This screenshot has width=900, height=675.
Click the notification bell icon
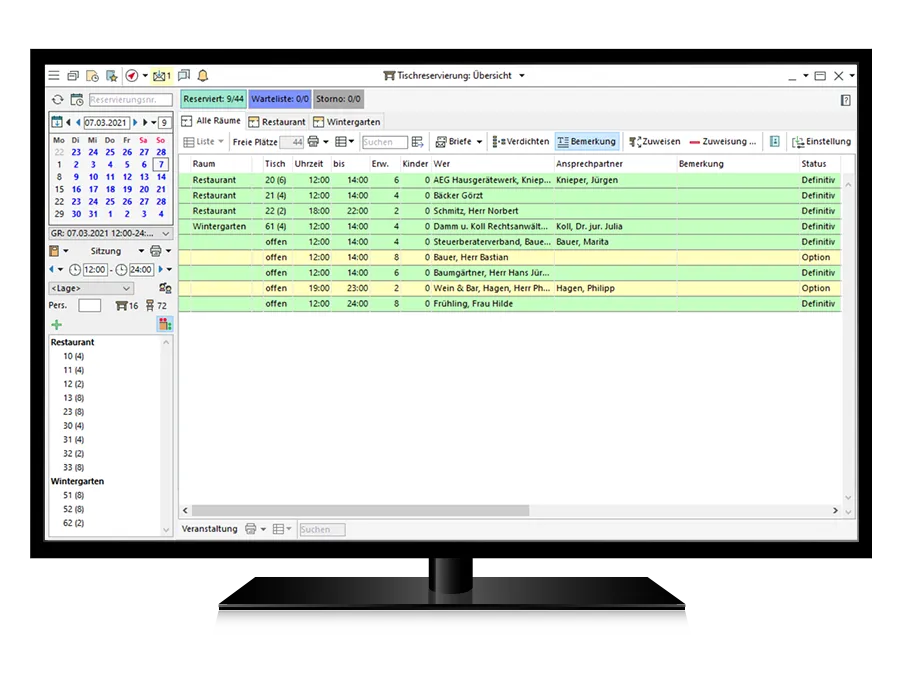pyautogui.click(x=203, y=76)
